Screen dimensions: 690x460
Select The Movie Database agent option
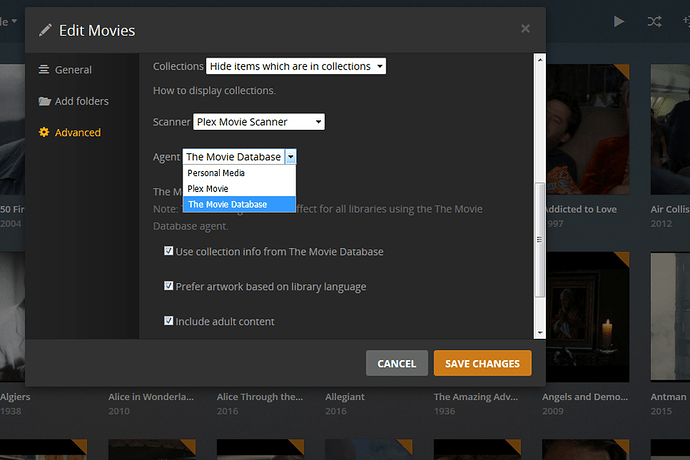click(239, 204)
